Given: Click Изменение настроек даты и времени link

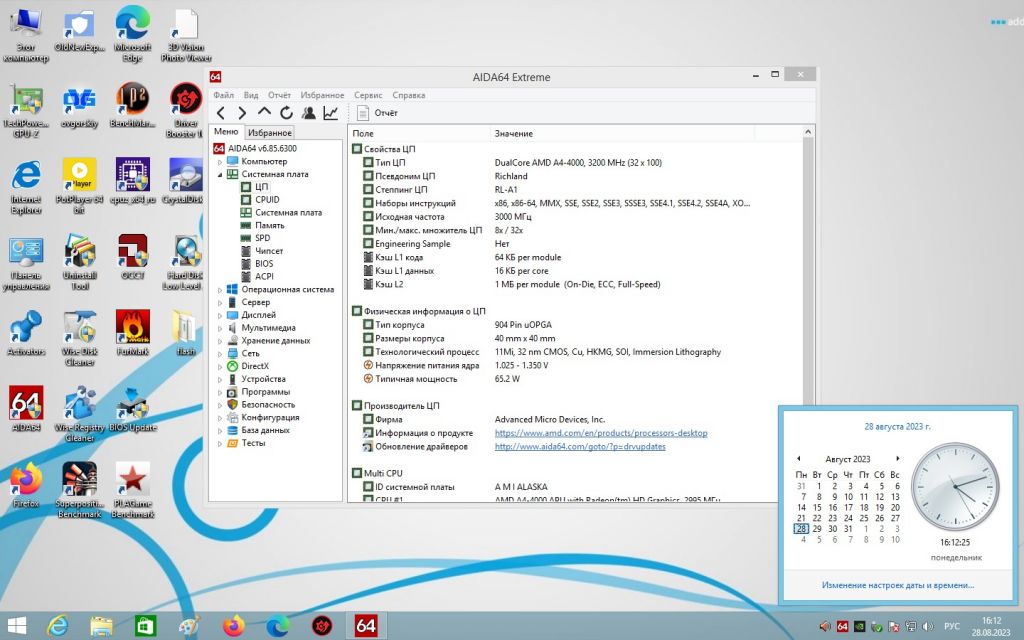Looking at the screenshot, I should pyautogui.click(x=898, y=585).
